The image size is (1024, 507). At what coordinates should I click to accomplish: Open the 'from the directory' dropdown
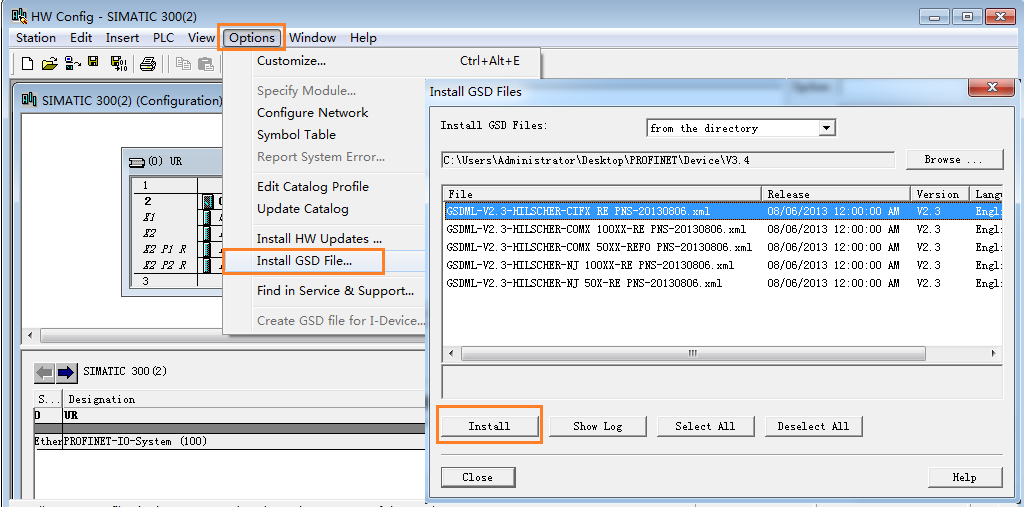click(827, 128)
